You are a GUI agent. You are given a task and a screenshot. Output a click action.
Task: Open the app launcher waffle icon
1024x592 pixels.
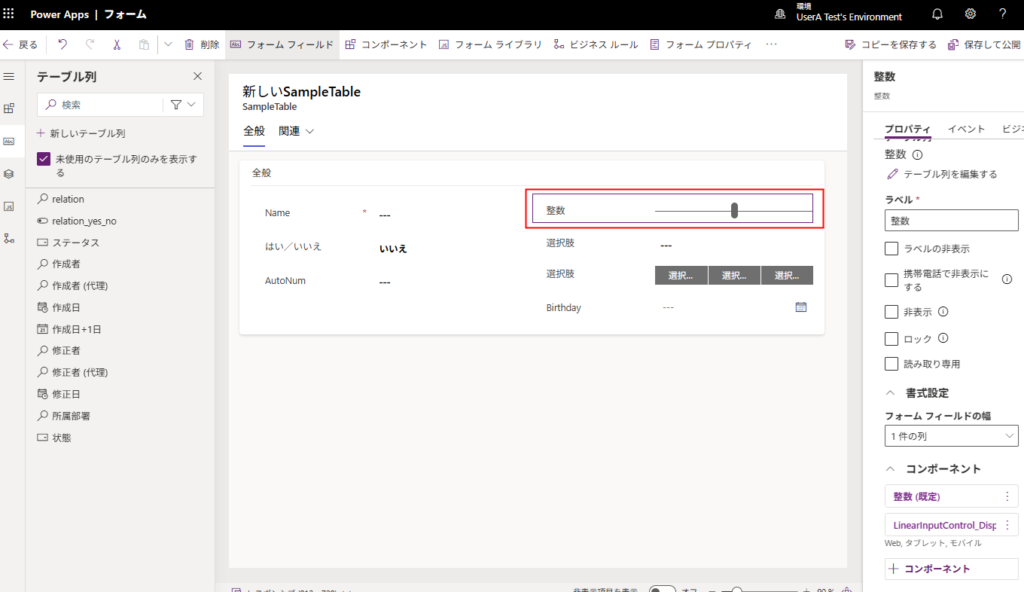pyautogui.click(x=10, y=14)
